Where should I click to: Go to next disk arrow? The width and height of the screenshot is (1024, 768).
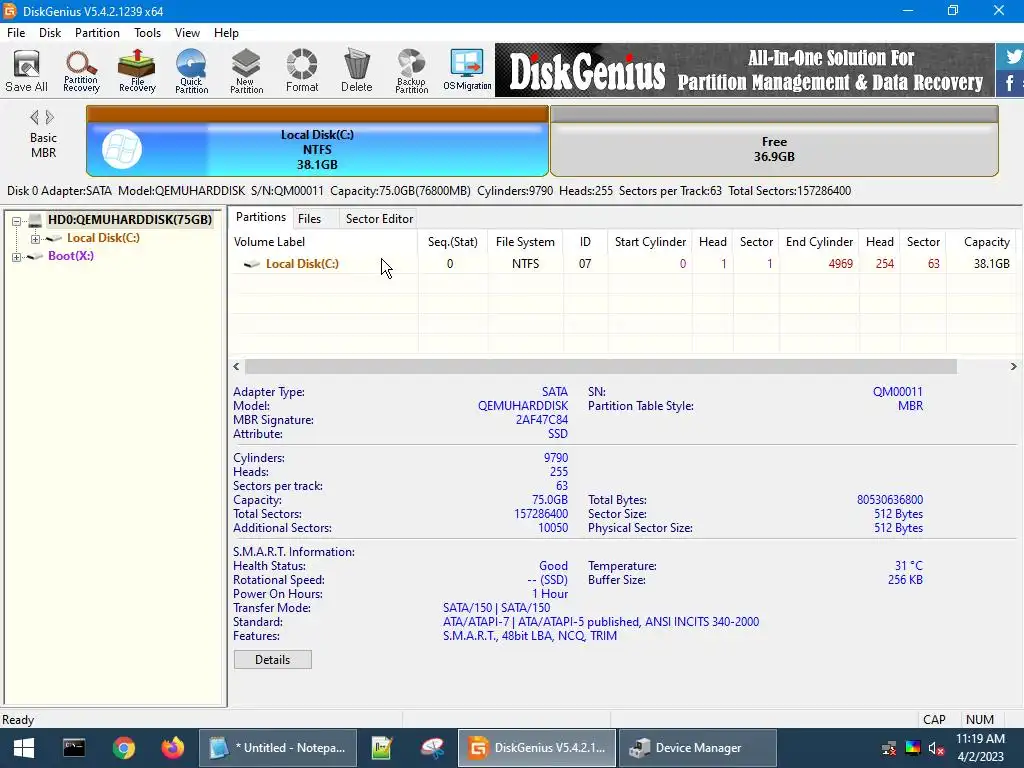(50, 118)
